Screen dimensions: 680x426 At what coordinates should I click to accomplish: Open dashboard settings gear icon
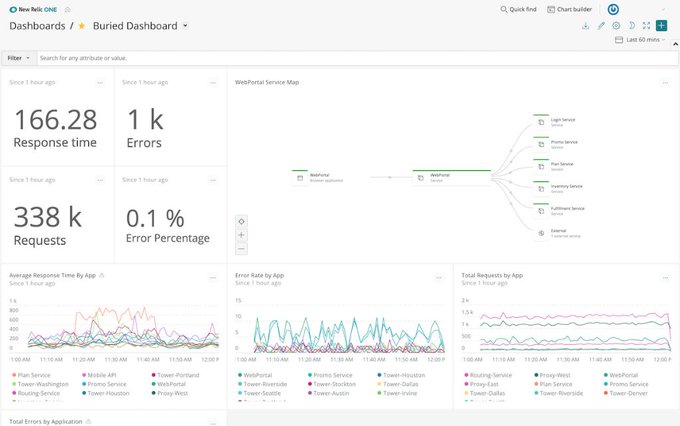(x=616, y=26)
